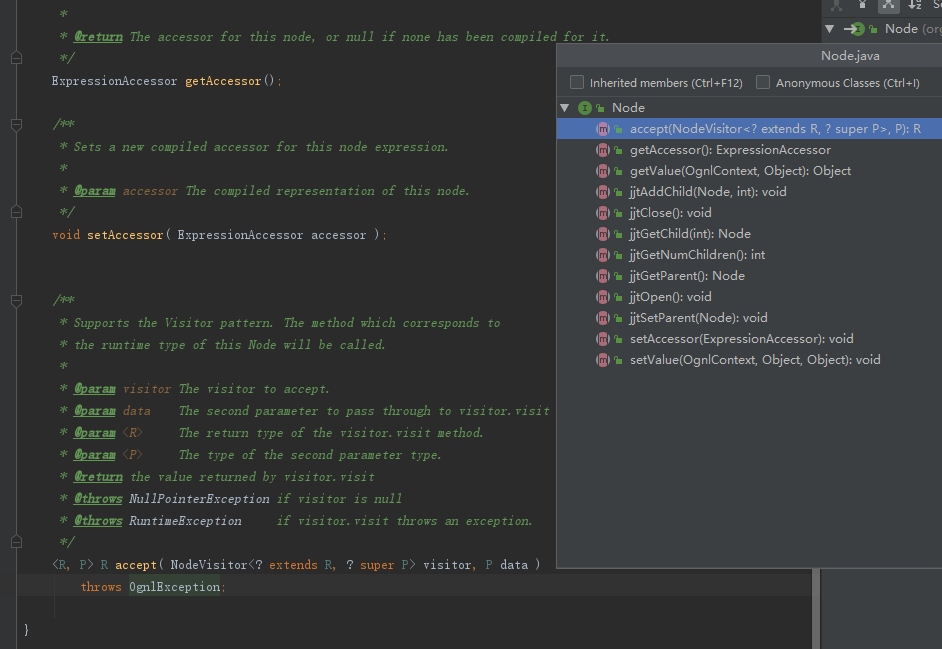Jump to setAccessor(ExpressionAccessor): void
The image size is (942, 649).
pos(741,339)
